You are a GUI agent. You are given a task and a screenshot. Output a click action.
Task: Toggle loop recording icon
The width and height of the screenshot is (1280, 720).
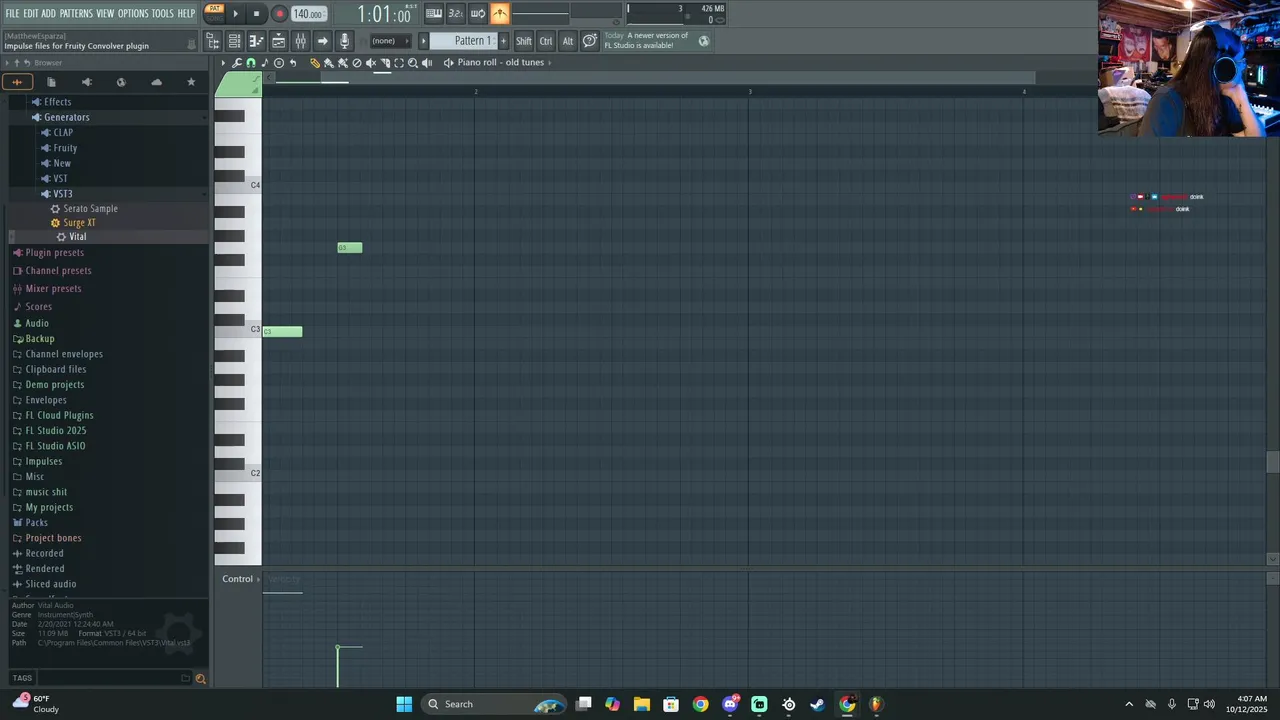[x=478, y=13]
